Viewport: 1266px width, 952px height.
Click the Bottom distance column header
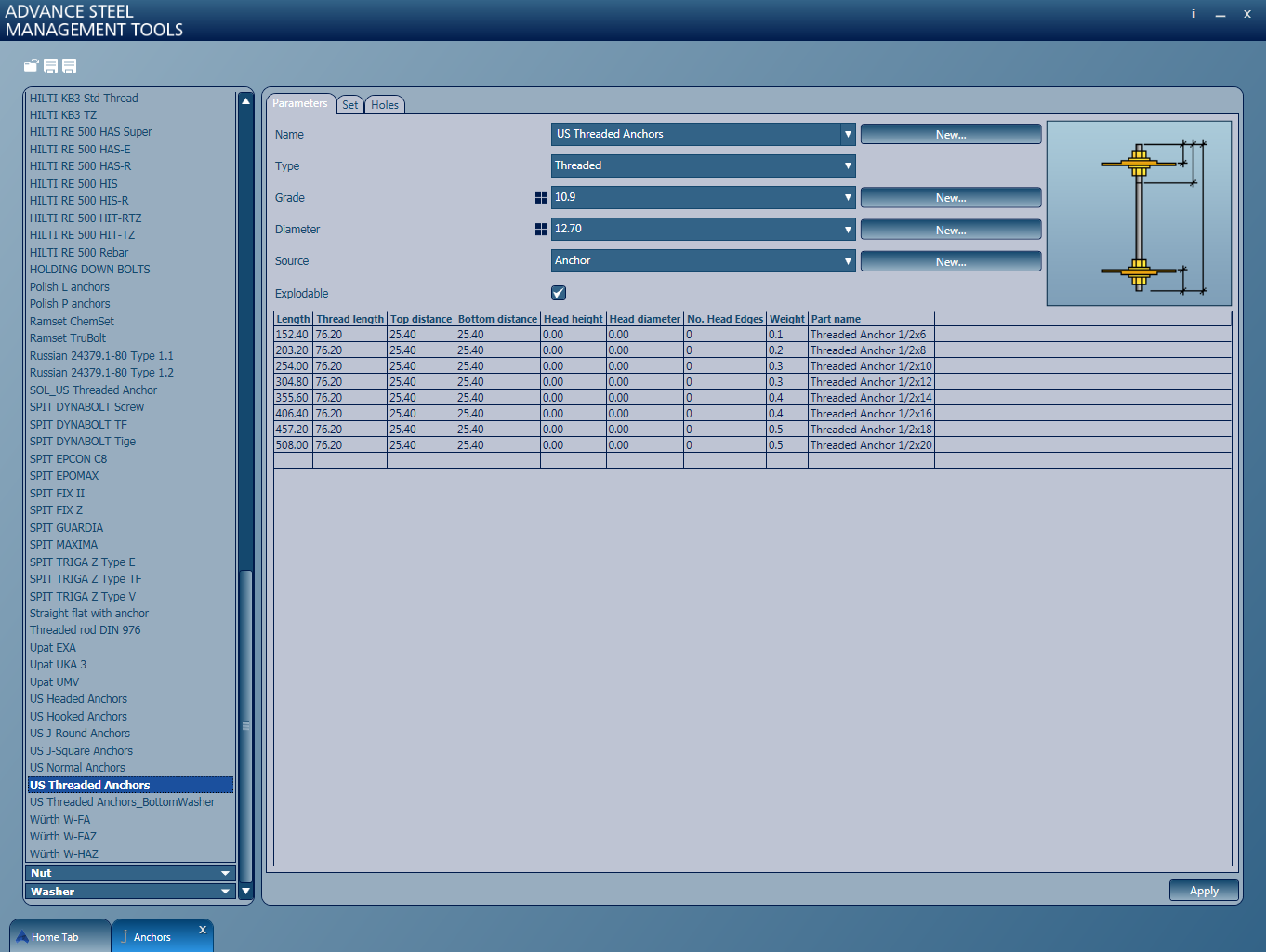[x=497, y=319]
